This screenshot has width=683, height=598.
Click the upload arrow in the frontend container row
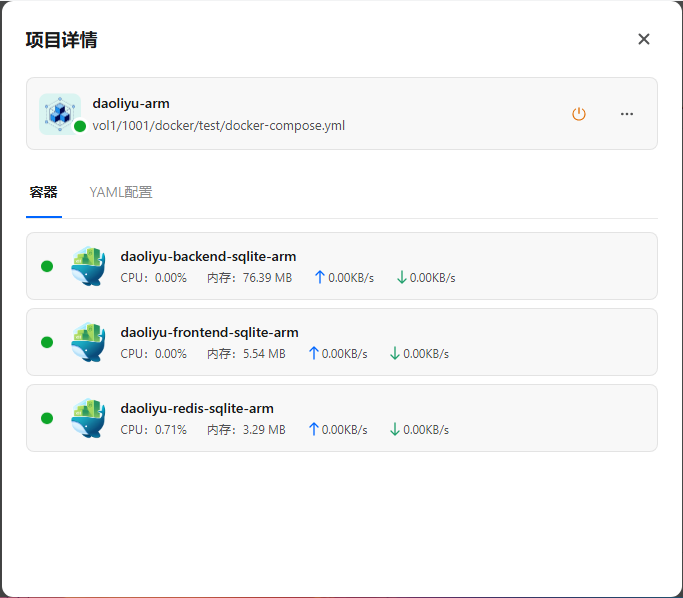pyautogui.click(x=313, y=353)
